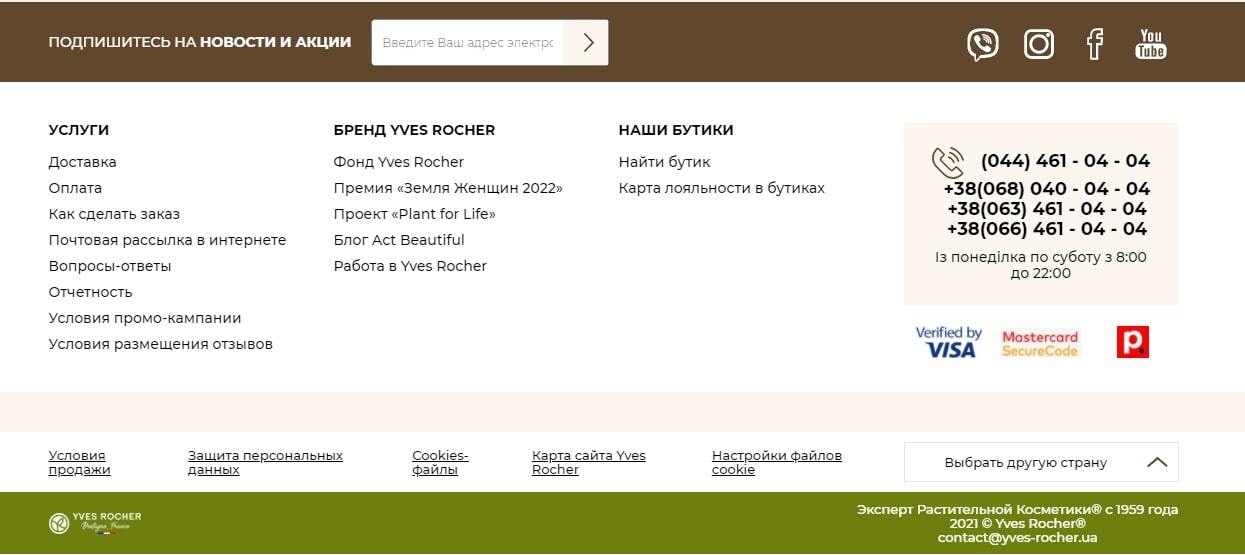Click contact@yves-rocher.ua email address
The width and height of the screenshot is (1245, 555).
[x=1017, y=538]
